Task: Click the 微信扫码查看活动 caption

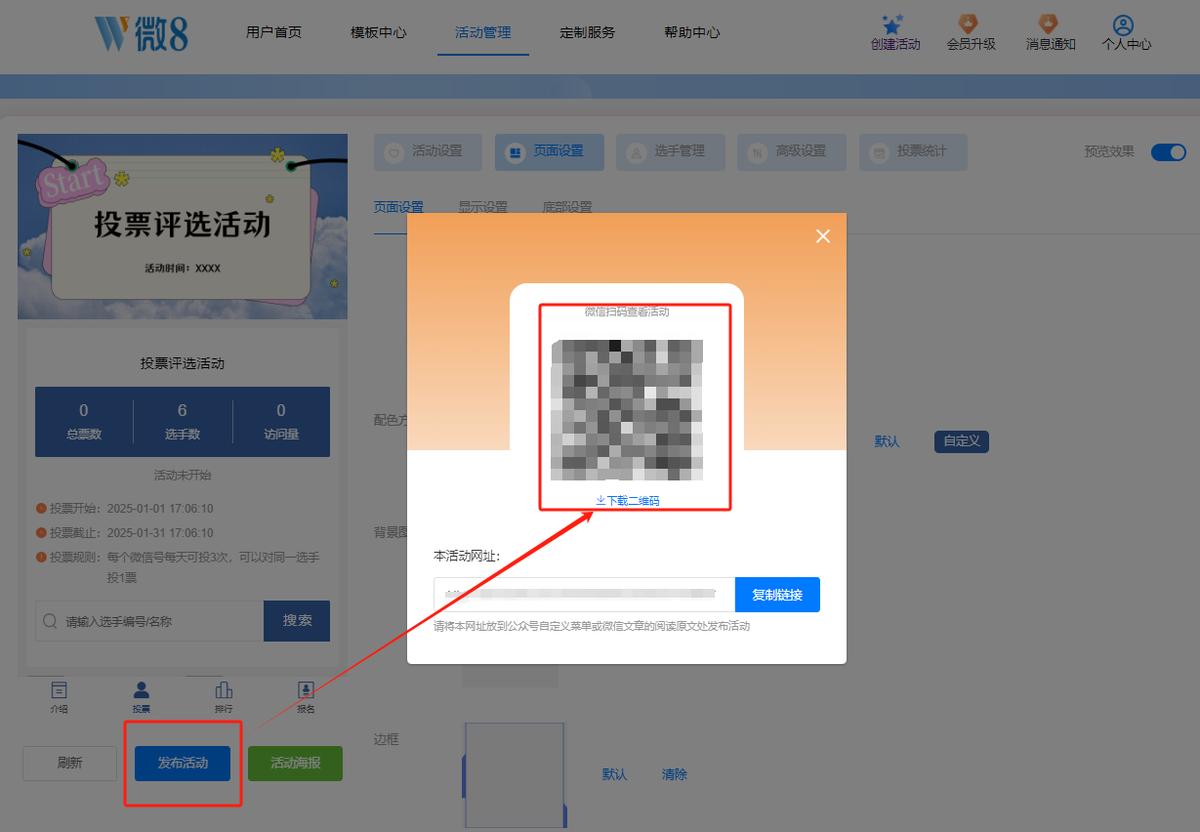Action: pos(627,312)
